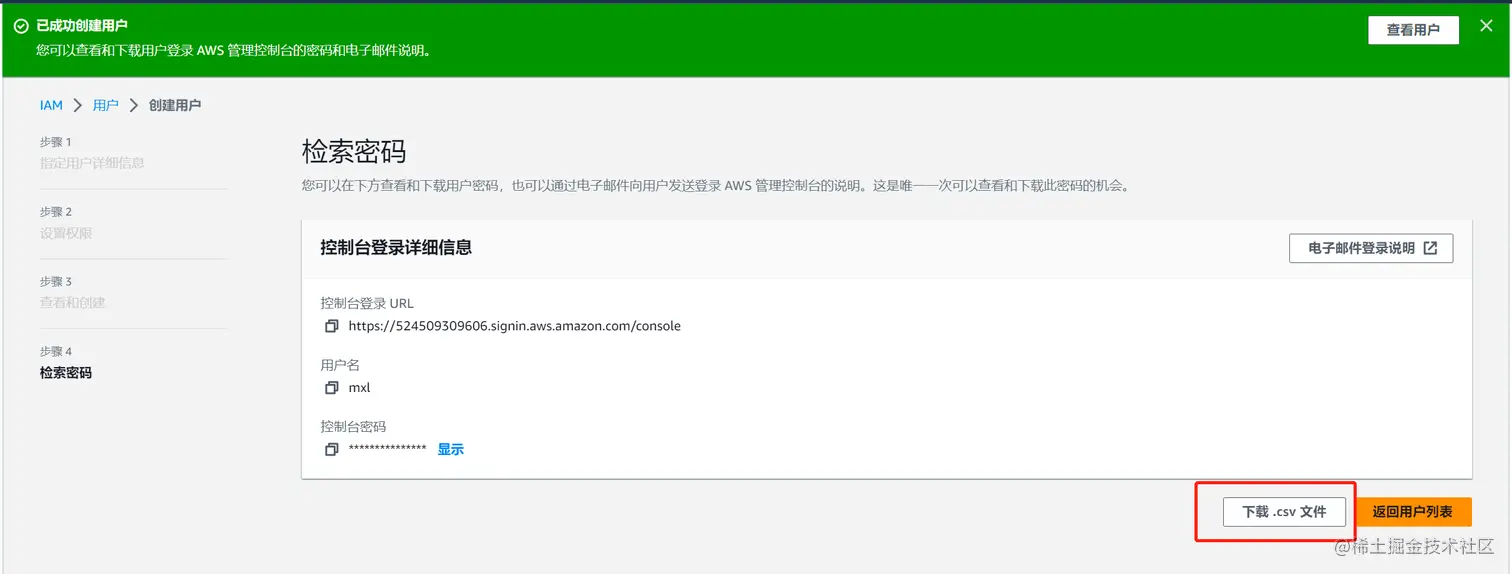
Task: Copy the console sign-in URL
Action: pos(332,327)
